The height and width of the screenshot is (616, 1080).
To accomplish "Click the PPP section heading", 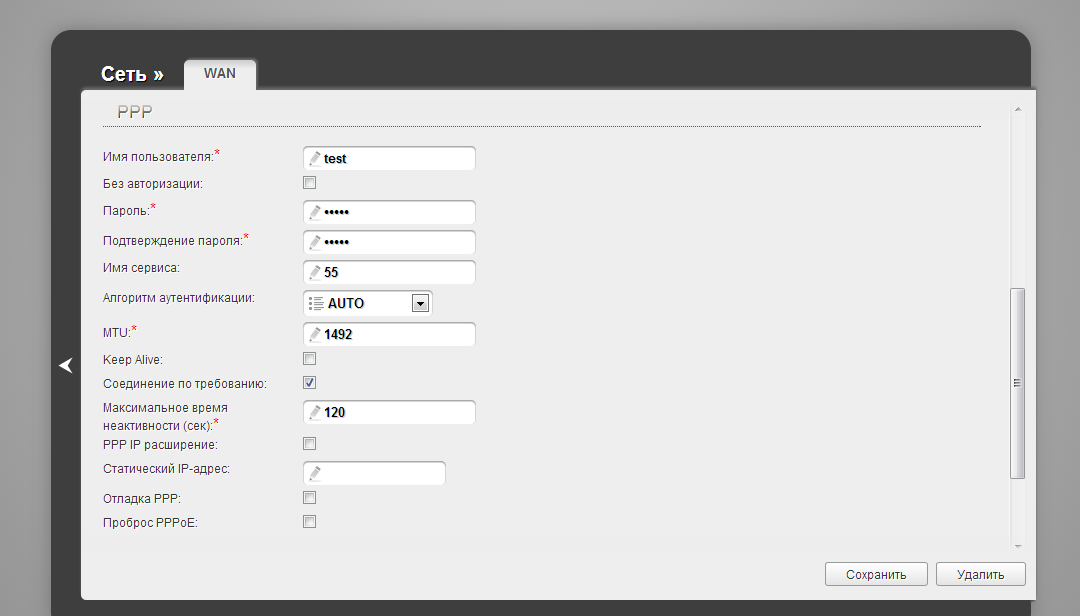I will tap(134, 112).
